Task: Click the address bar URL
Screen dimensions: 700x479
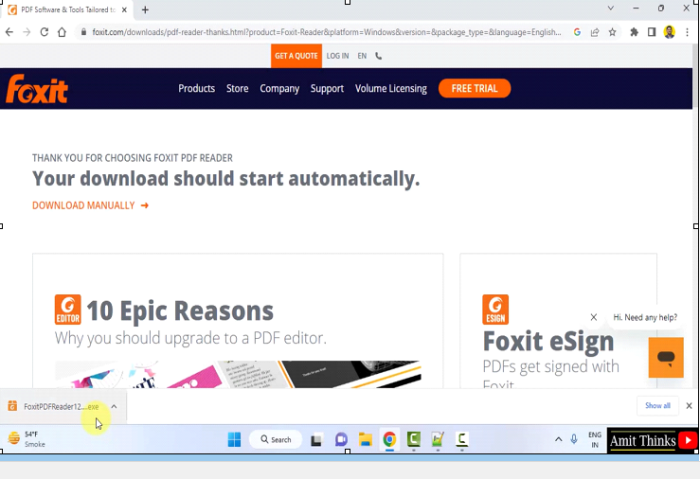Action: pyautogui.click(x=327, y=32)
